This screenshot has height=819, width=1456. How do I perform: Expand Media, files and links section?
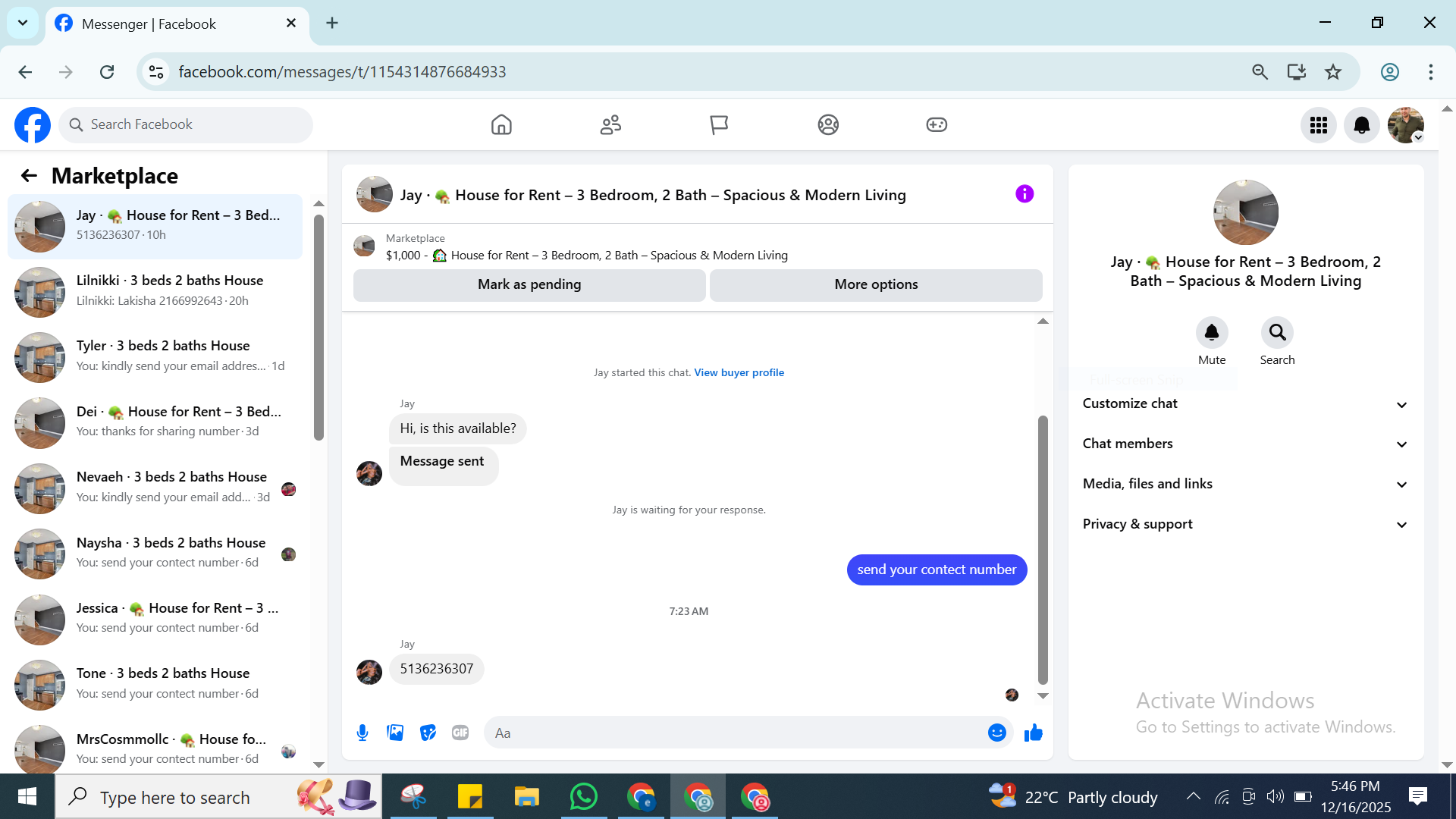(x=1245, y=484)
